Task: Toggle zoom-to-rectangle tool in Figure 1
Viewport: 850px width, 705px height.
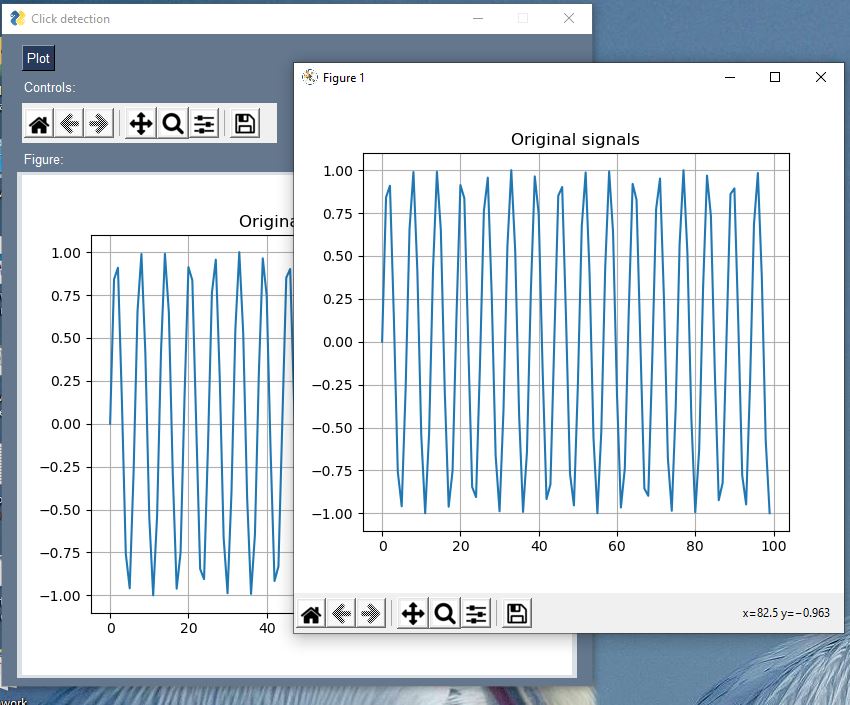Action: (x=443, y=613)
